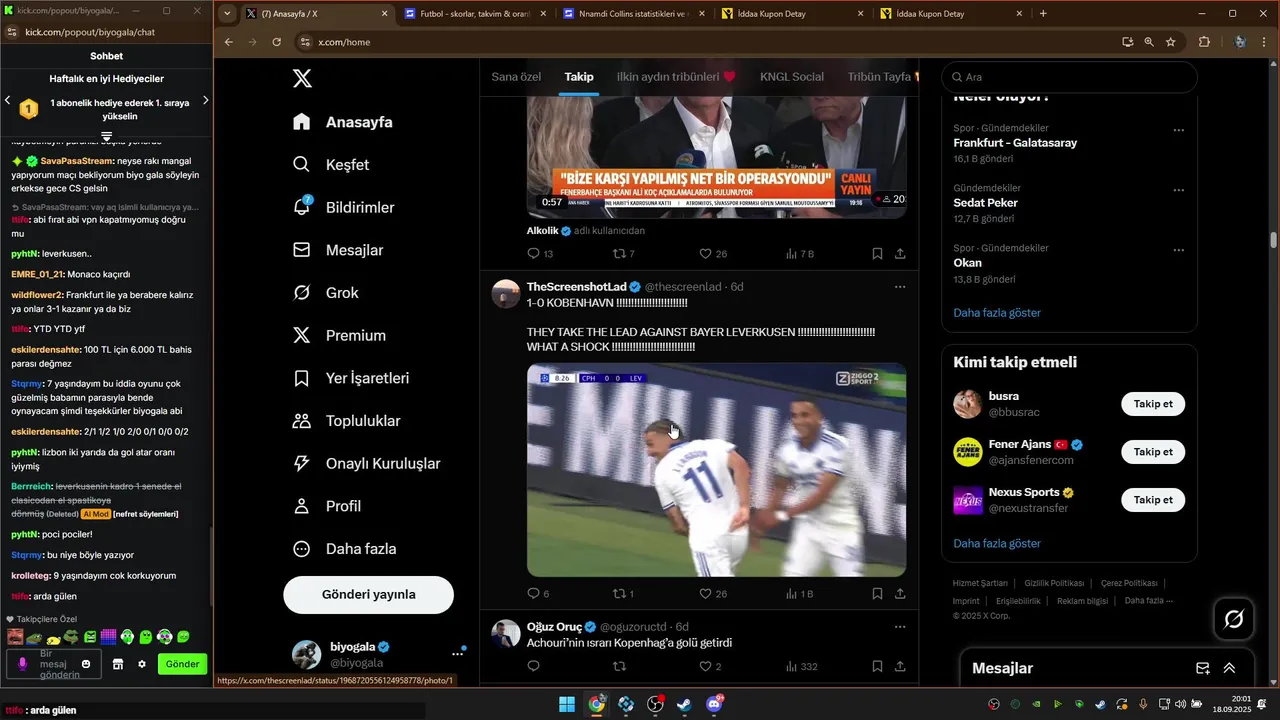
Task: Open options for Okan trend
Action: [1178, 250]
